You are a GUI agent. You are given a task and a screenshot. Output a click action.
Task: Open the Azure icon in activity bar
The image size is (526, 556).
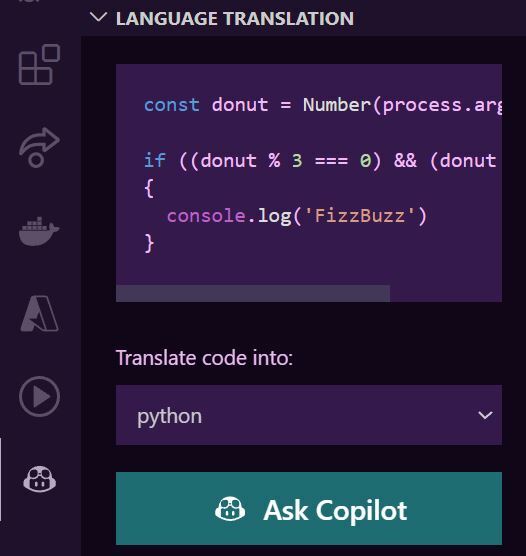click(x=39, y=313)
